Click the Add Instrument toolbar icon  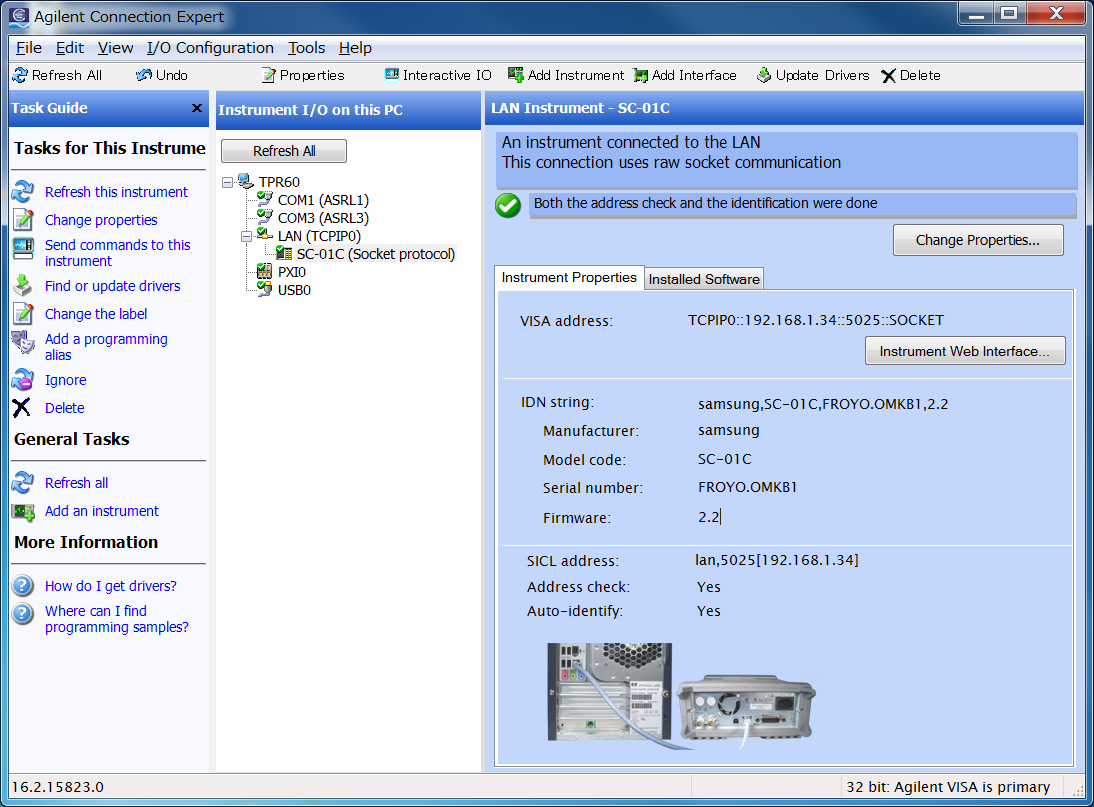click(x=516, y=75)
